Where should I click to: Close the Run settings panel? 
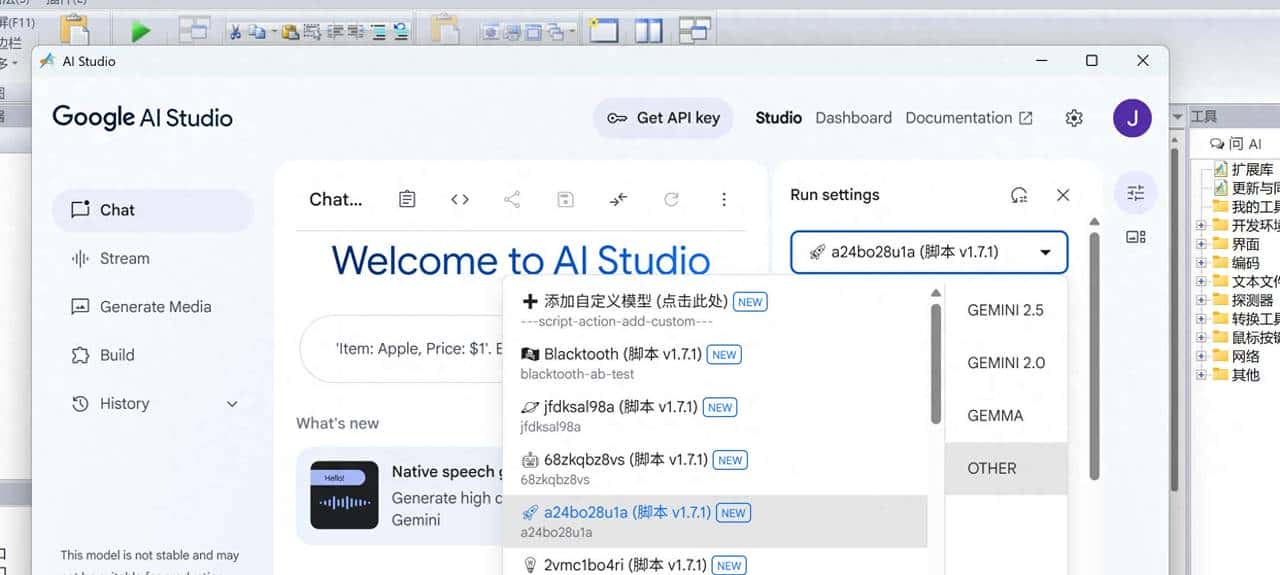pyautogui.click(x=1063, y=195)
